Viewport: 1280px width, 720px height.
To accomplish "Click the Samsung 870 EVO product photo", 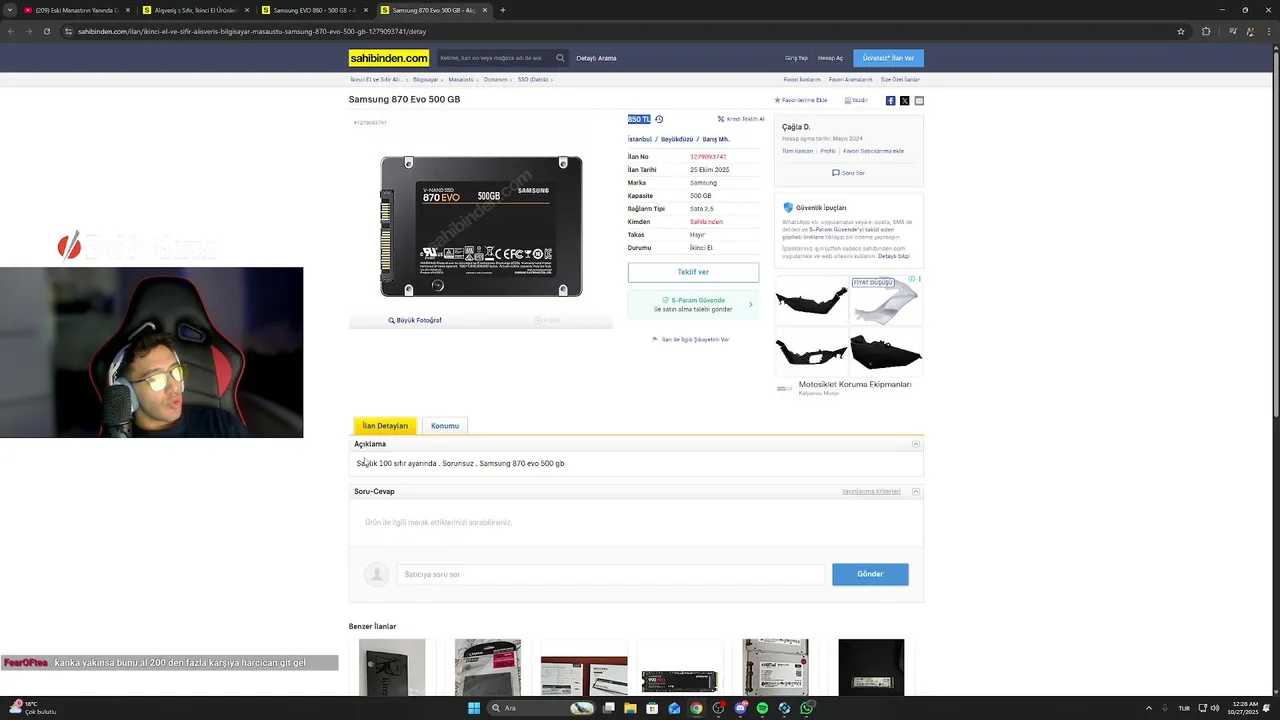I will click(x=481, y=226).
